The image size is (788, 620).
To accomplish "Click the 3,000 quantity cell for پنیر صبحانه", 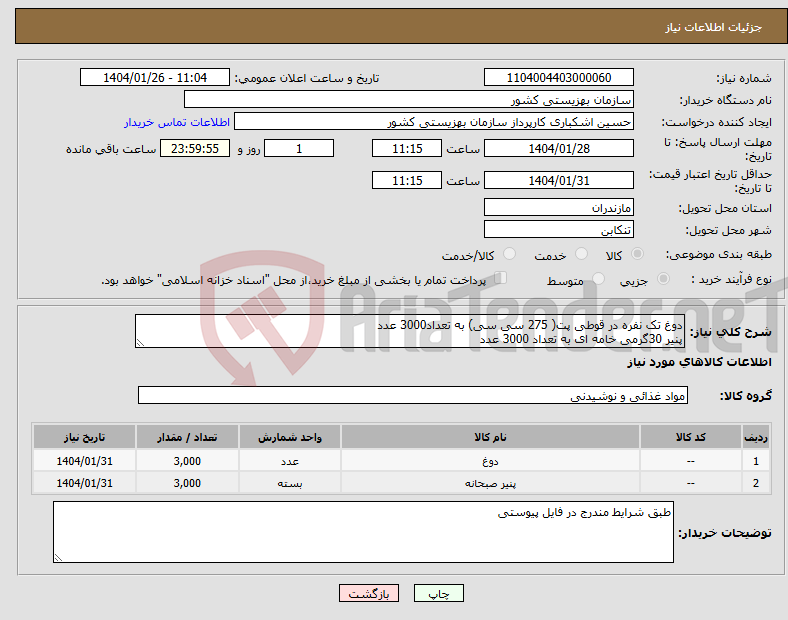I will point(187,483).
